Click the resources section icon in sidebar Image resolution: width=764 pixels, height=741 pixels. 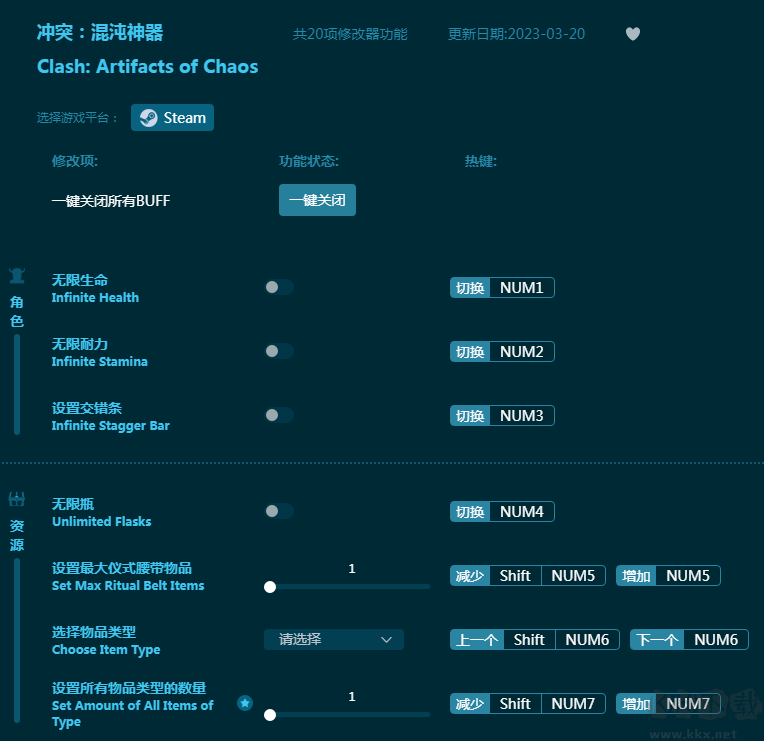pos(17,499)
